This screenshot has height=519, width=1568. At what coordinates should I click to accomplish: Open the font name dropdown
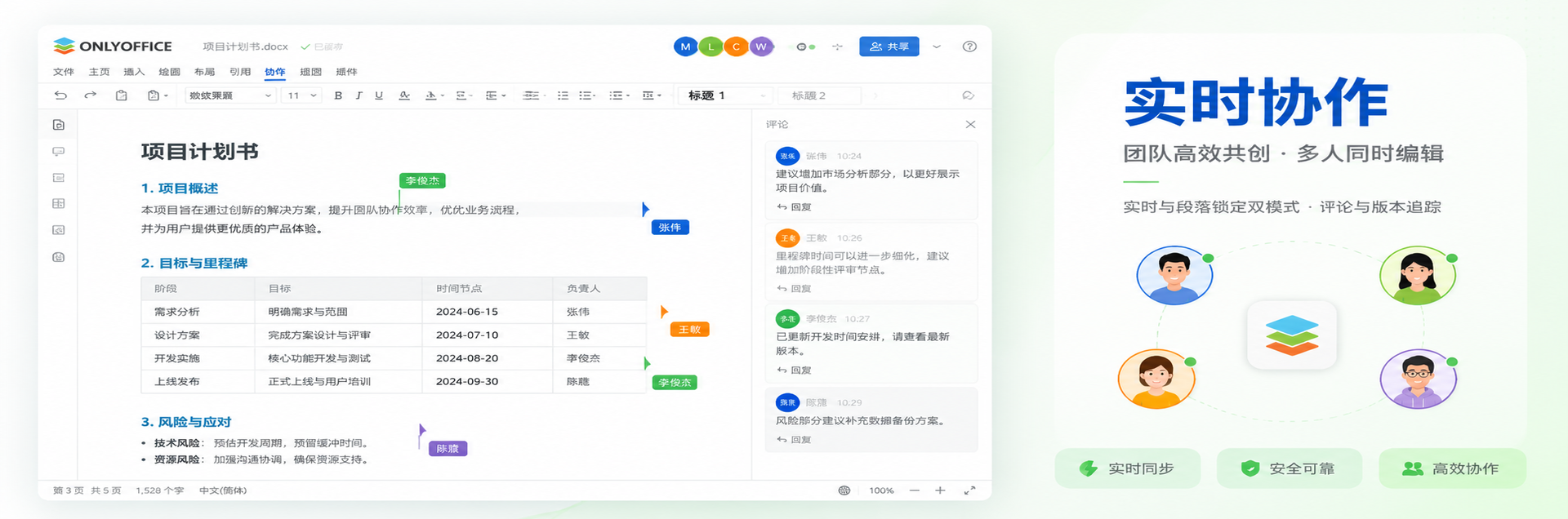(230, 95)
